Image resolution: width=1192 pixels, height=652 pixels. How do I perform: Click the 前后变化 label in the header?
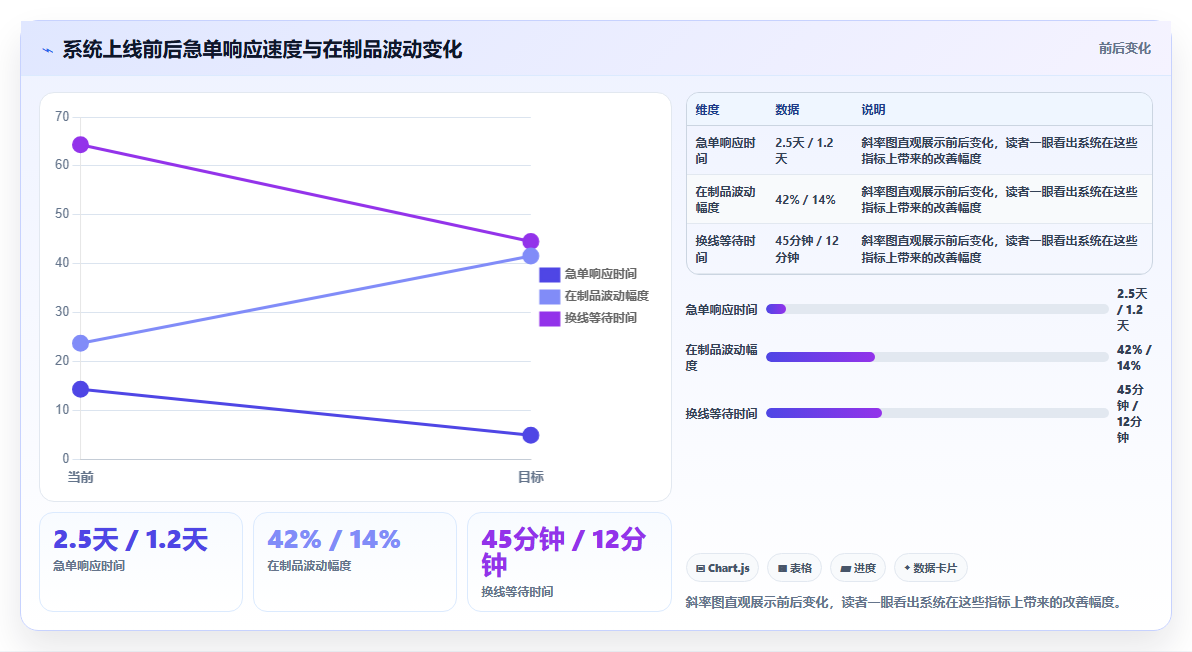pyautogui.click(x=1124, y=49)
